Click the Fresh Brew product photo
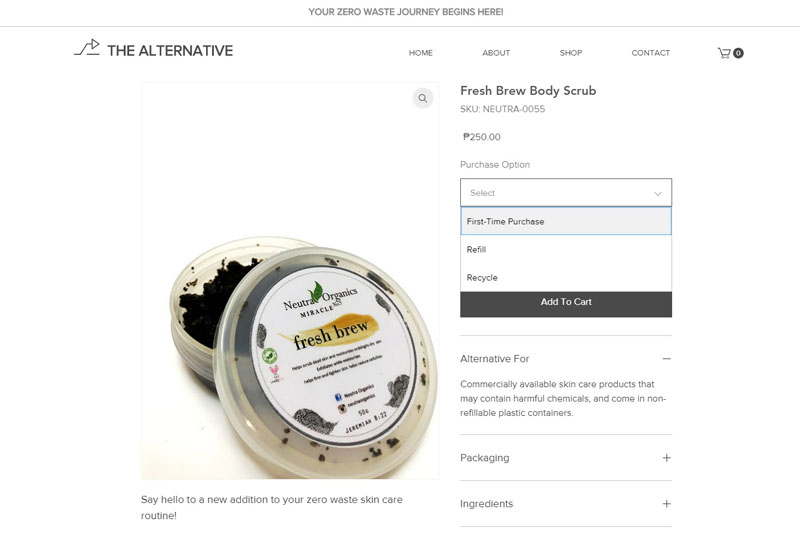The height and width of the screenshot is (534, 800). click(x=290, y=281)
